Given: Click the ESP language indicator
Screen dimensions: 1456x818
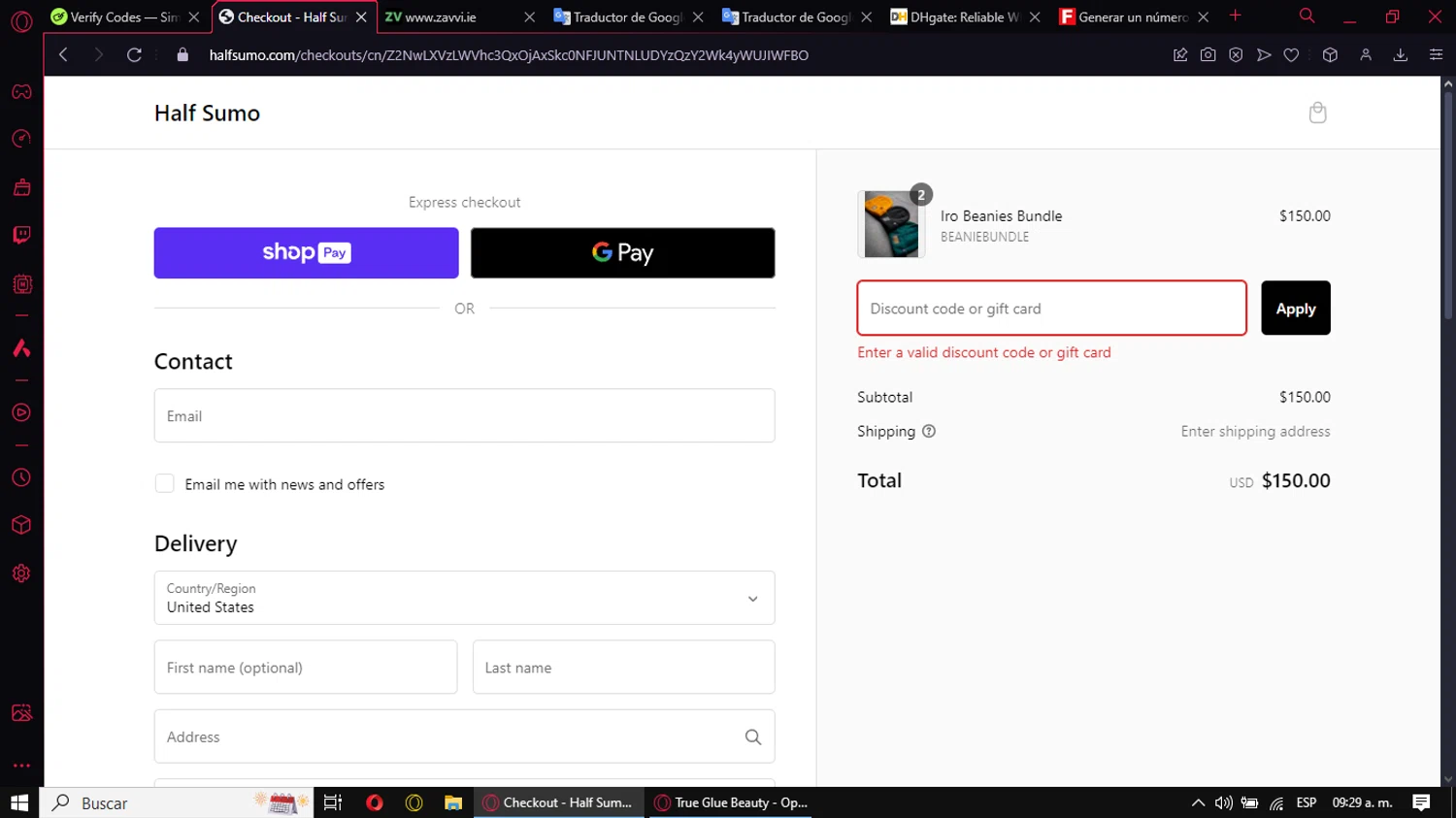Looking at the screenshot, I should (x=1307, y=802).
